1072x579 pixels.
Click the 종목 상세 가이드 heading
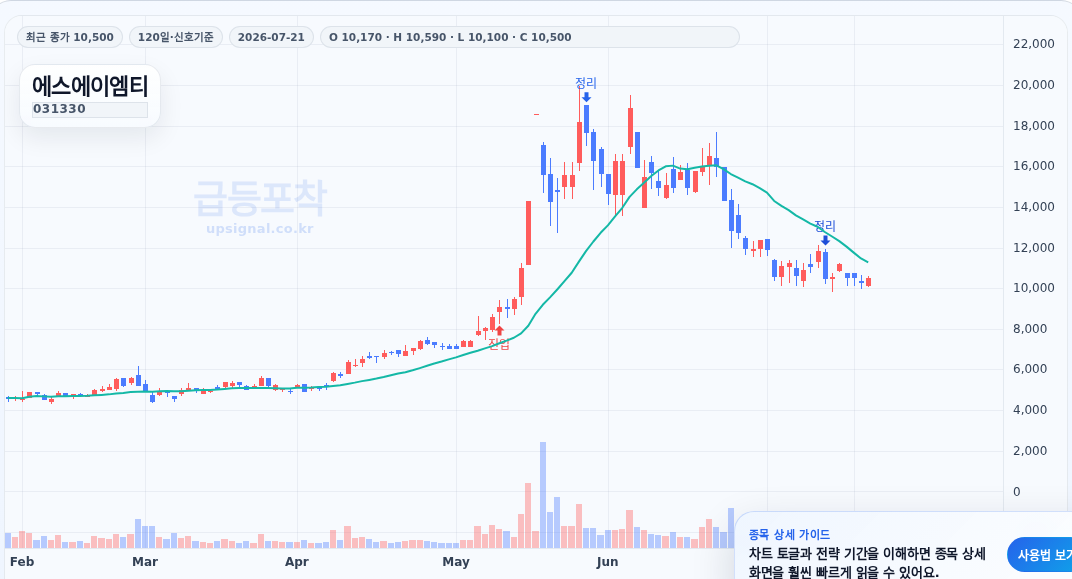(789, 535)
